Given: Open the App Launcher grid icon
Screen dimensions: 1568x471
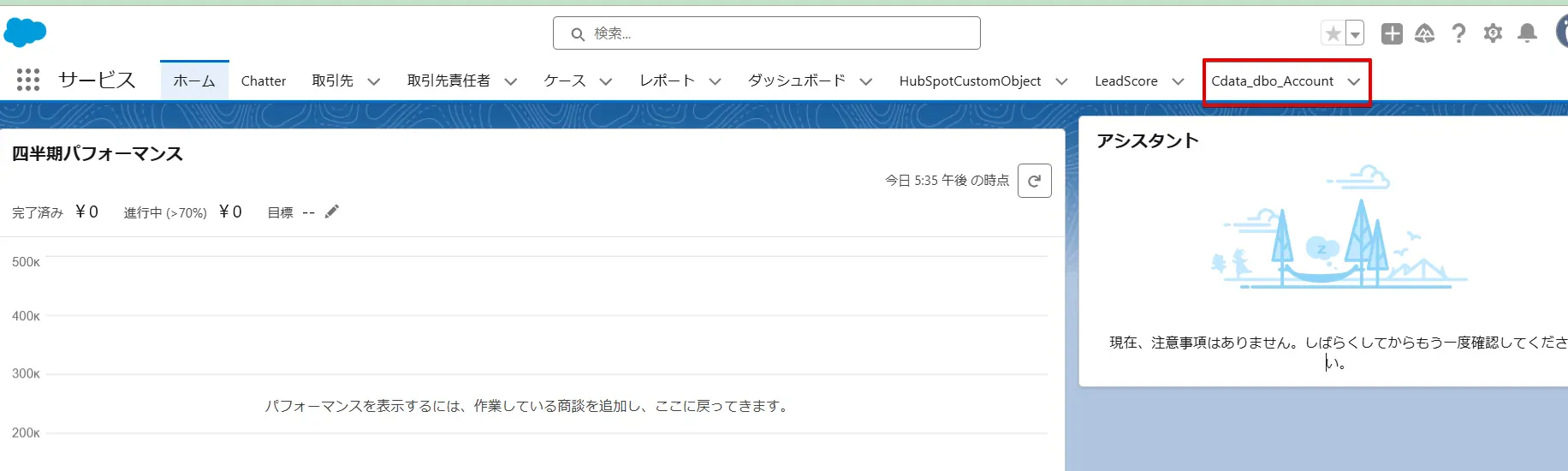Looking at the screenshot, I should click(x=28, y=80).
